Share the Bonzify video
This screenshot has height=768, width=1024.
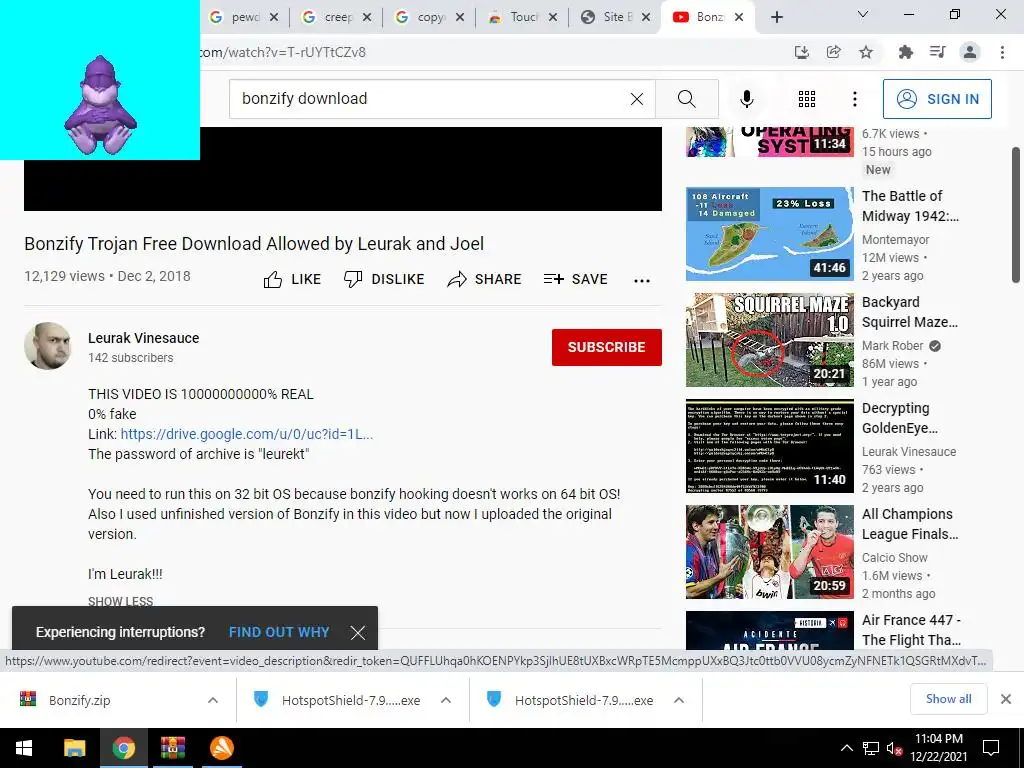484,280
